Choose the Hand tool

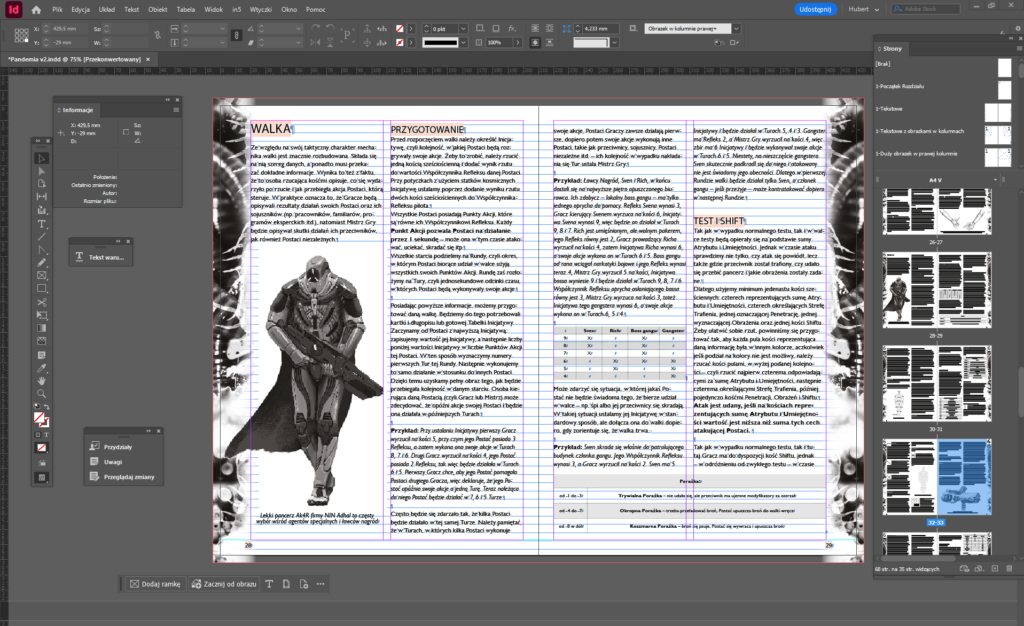pyautogui.click(x=42, y=379)
